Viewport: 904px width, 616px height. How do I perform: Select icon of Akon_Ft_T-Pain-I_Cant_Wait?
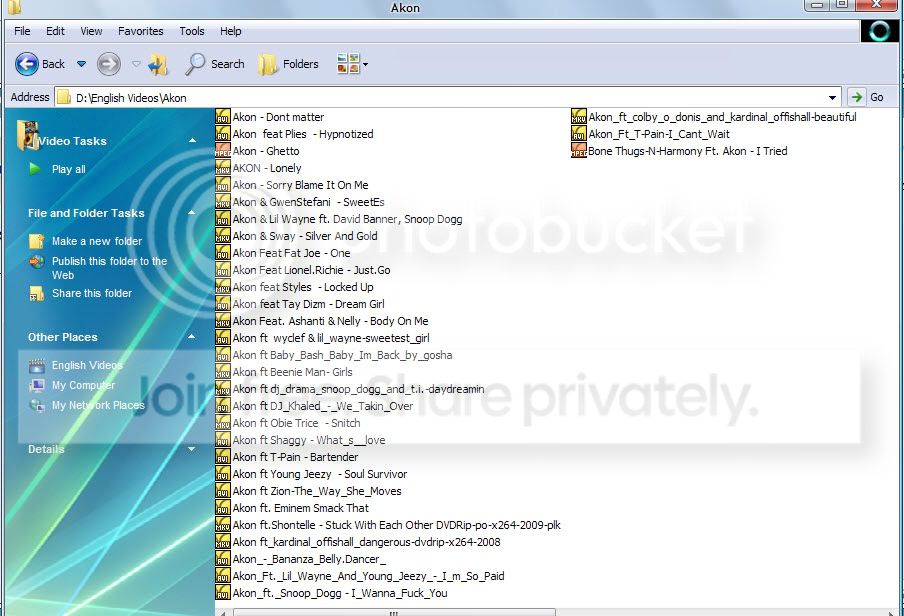coord(579,134)
